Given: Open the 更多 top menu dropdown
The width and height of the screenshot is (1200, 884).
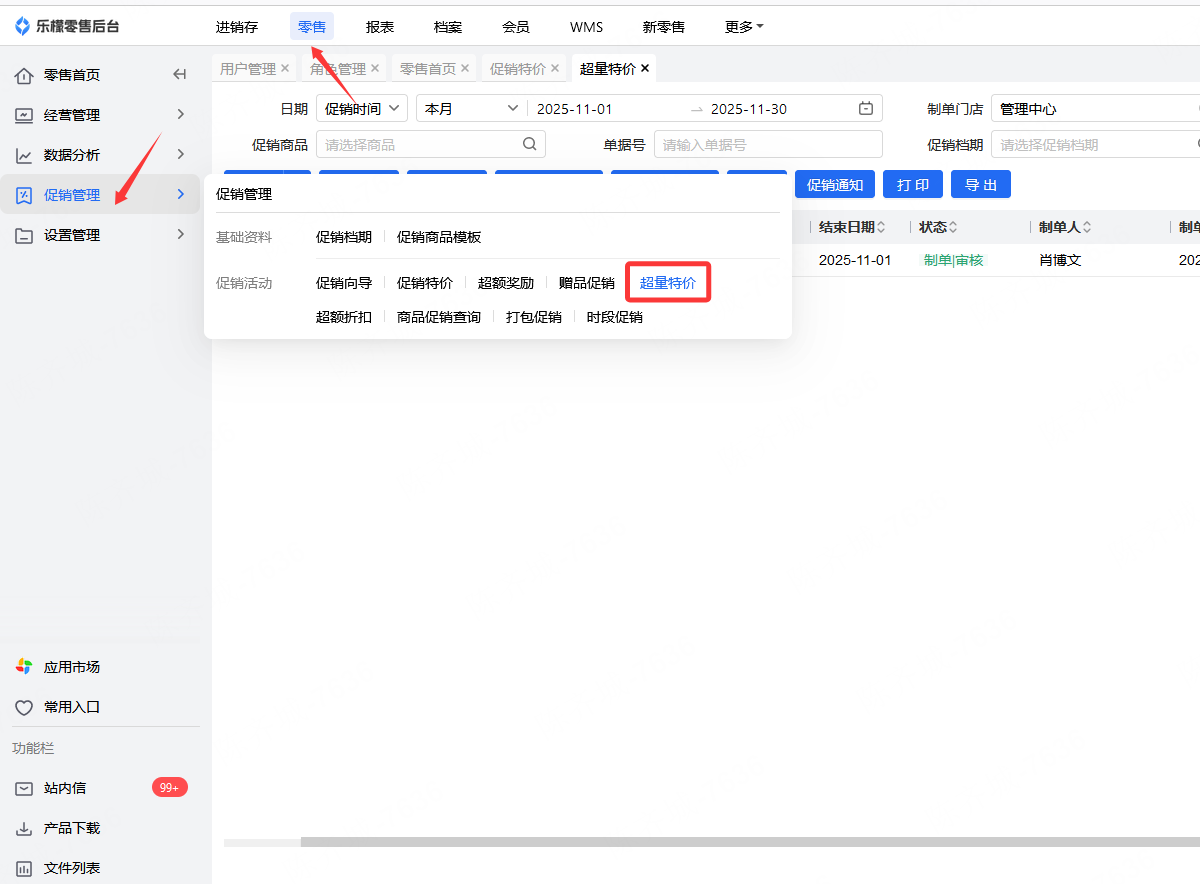Looking at the screenshot, I should [744, 27].
